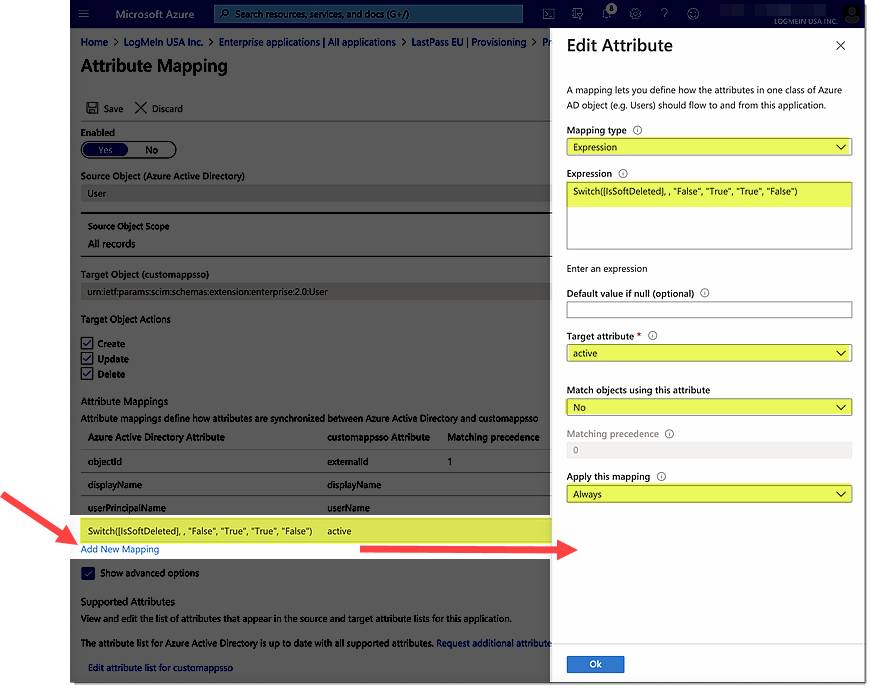This screenshot has width=870, height=688.
Task: Select the displayName mapping row
Action: [x=316, y=485]
